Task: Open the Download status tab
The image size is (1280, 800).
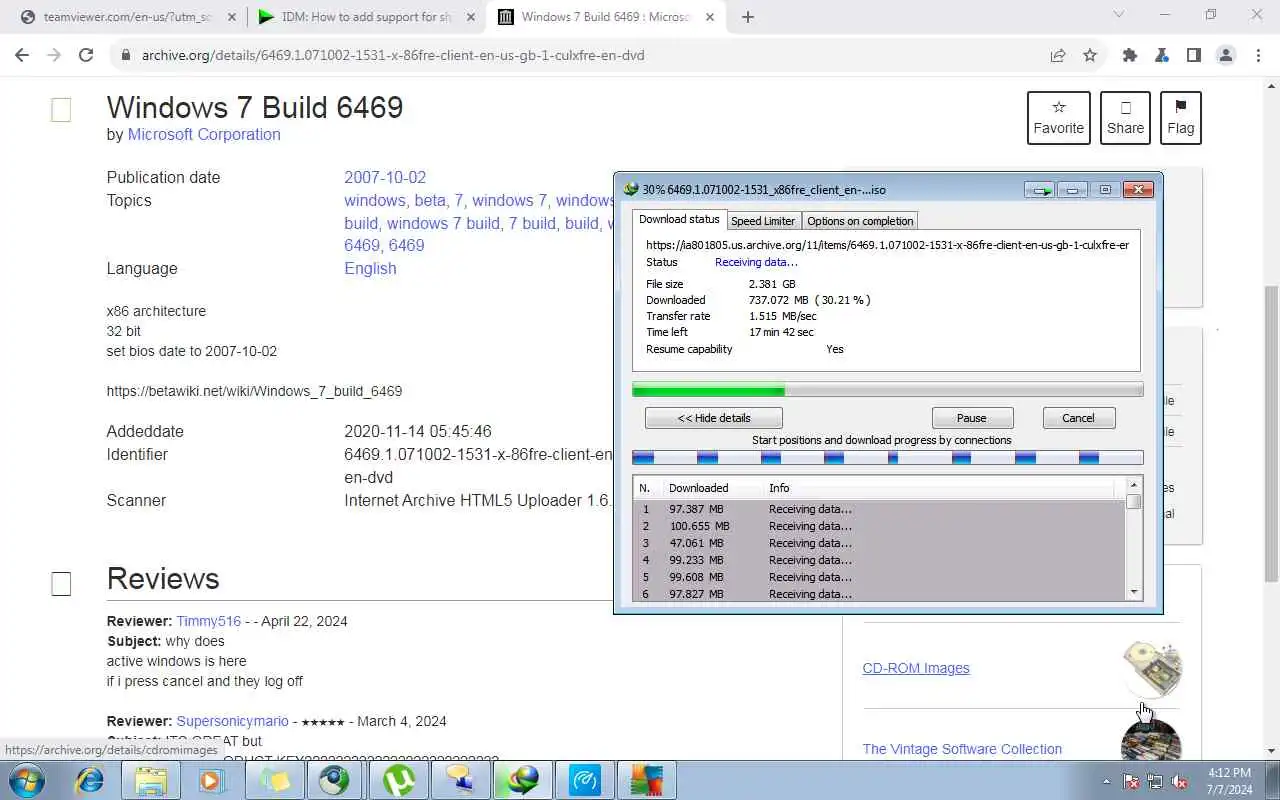Action: (x=679, y=220)
